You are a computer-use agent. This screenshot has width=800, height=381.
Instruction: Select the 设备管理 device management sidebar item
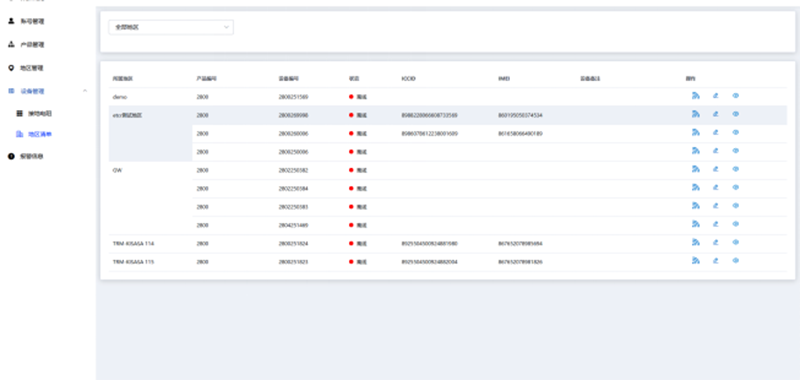click(27, 91)
